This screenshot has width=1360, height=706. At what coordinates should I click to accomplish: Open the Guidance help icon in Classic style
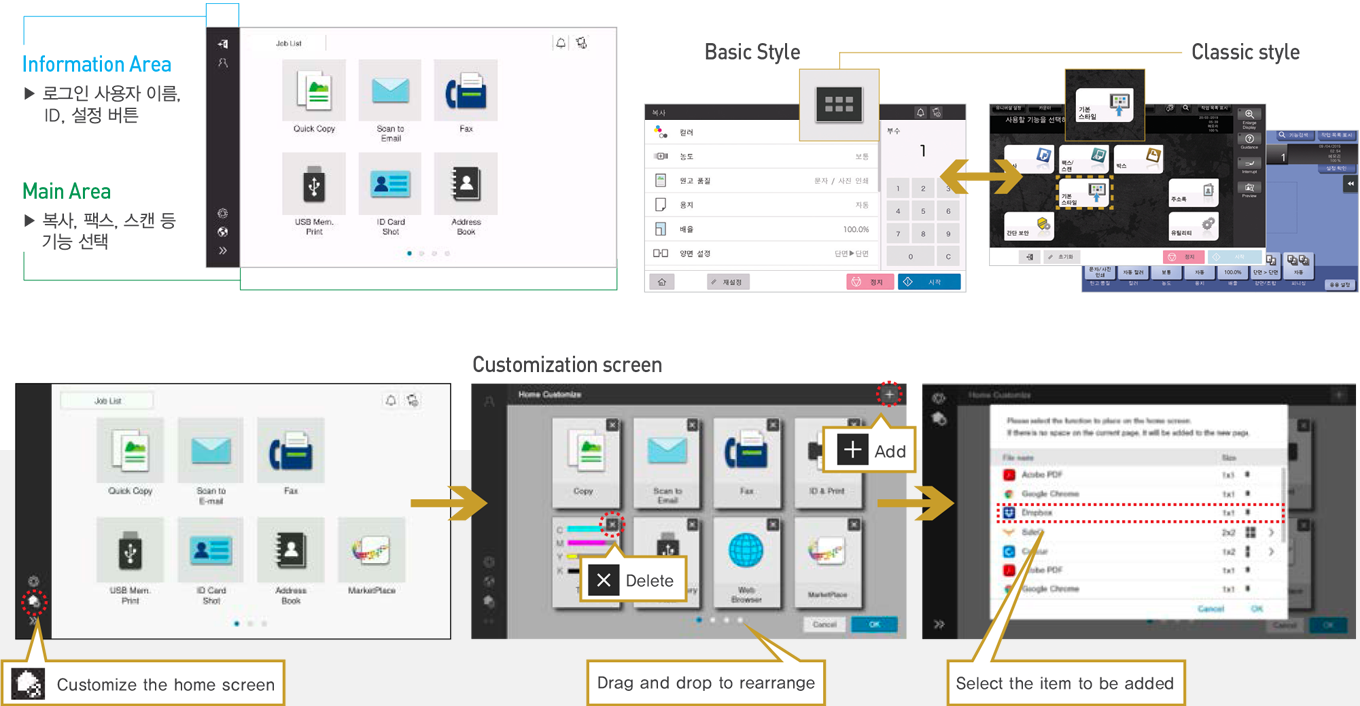(1249, 142)
